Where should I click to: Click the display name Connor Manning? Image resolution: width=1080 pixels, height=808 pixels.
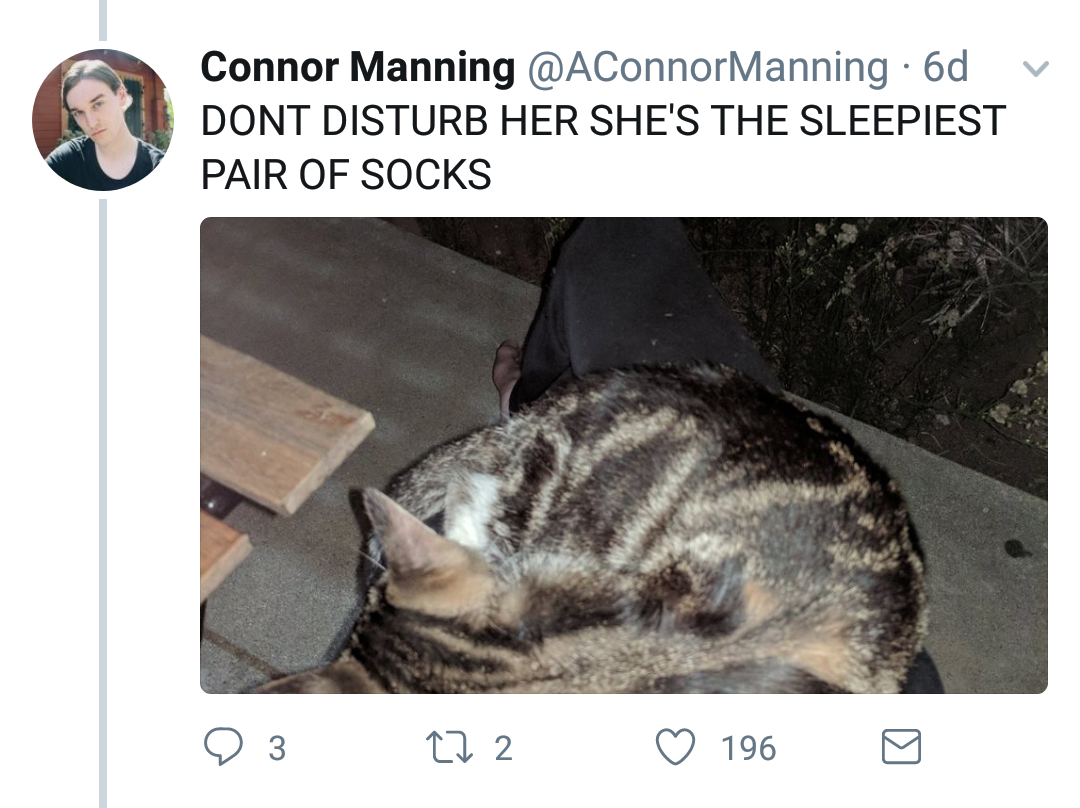357,68
